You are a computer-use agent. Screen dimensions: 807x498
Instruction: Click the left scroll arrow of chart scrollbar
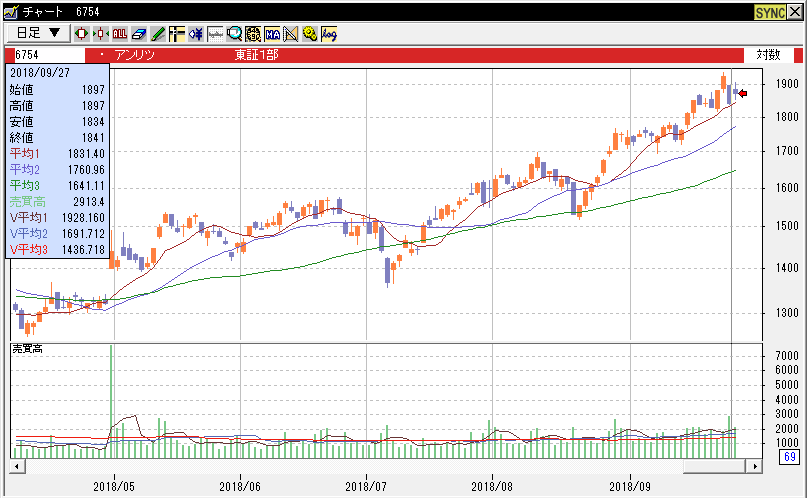point(16,466)
